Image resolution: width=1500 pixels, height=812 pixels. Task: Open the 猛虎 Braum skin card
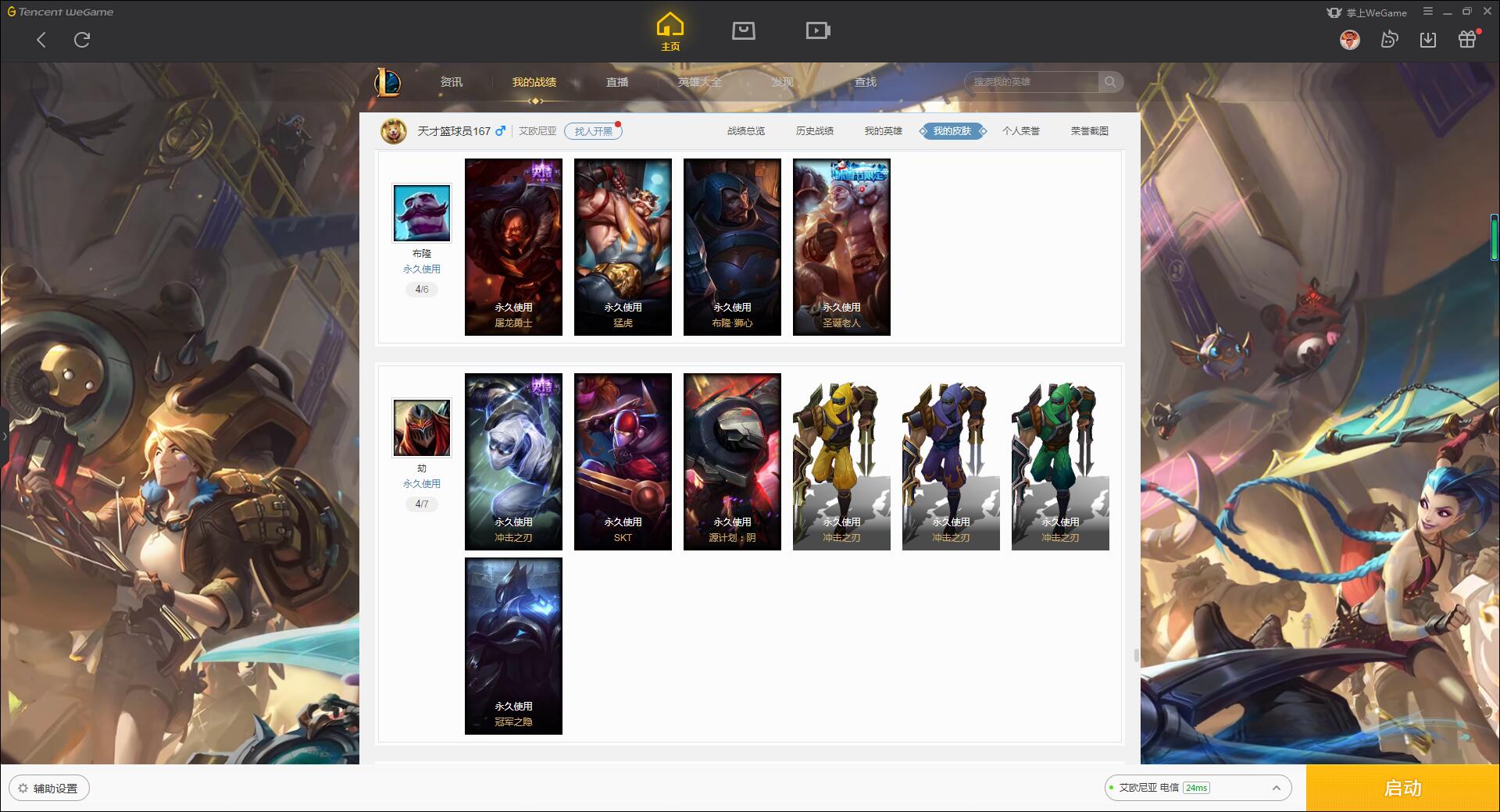(623, 248)
